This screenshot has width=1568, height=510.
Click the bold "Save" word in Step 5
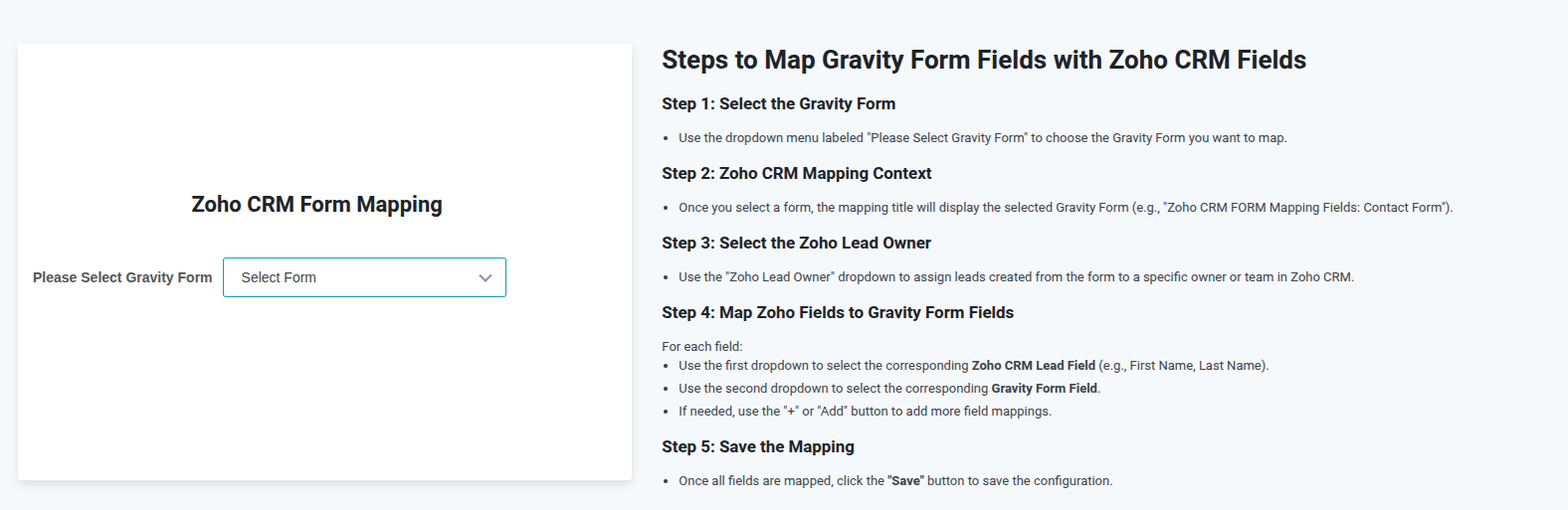pyautogui.click(x=905, y=481)
